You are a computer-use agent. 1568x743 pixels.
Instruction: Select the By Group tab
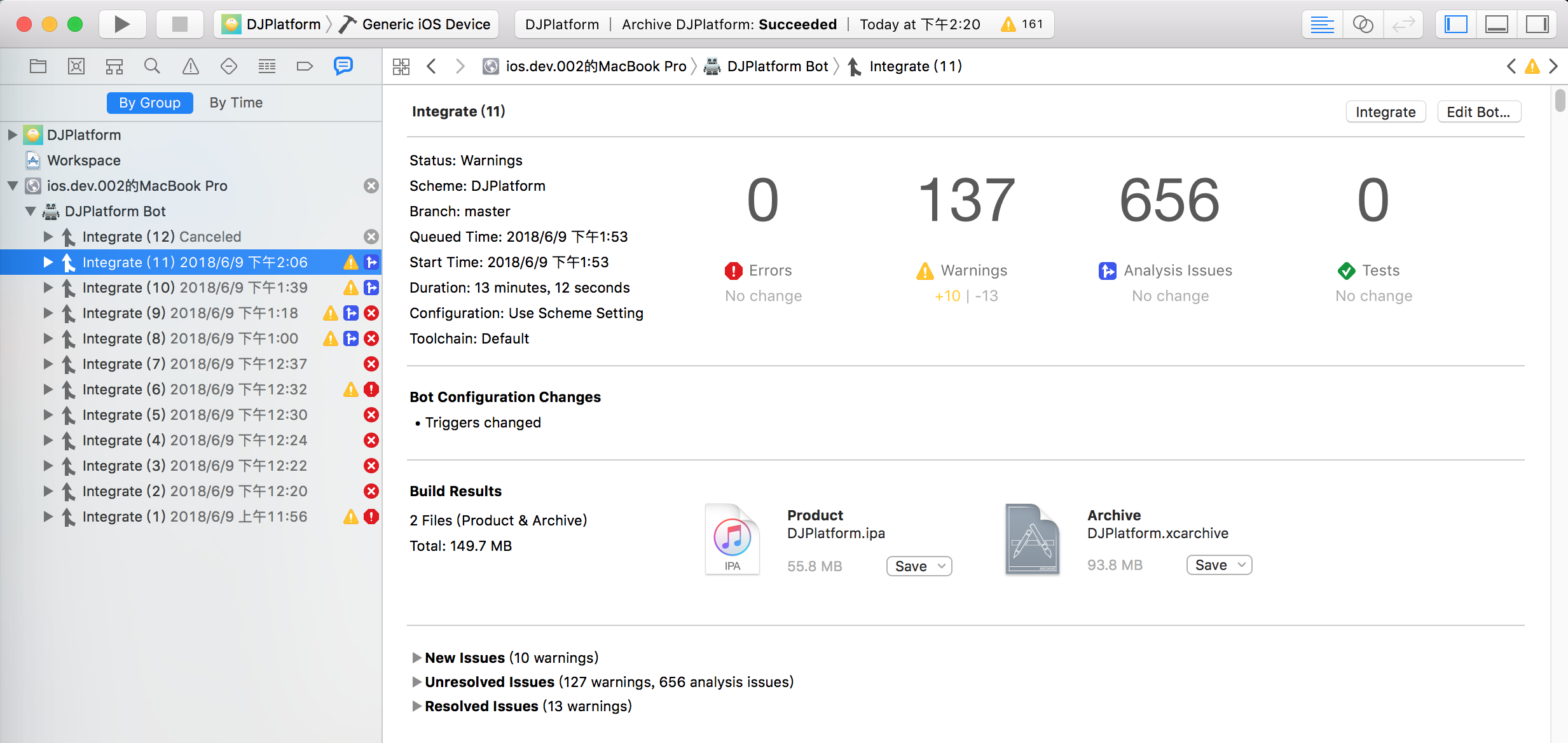(149, 102)
